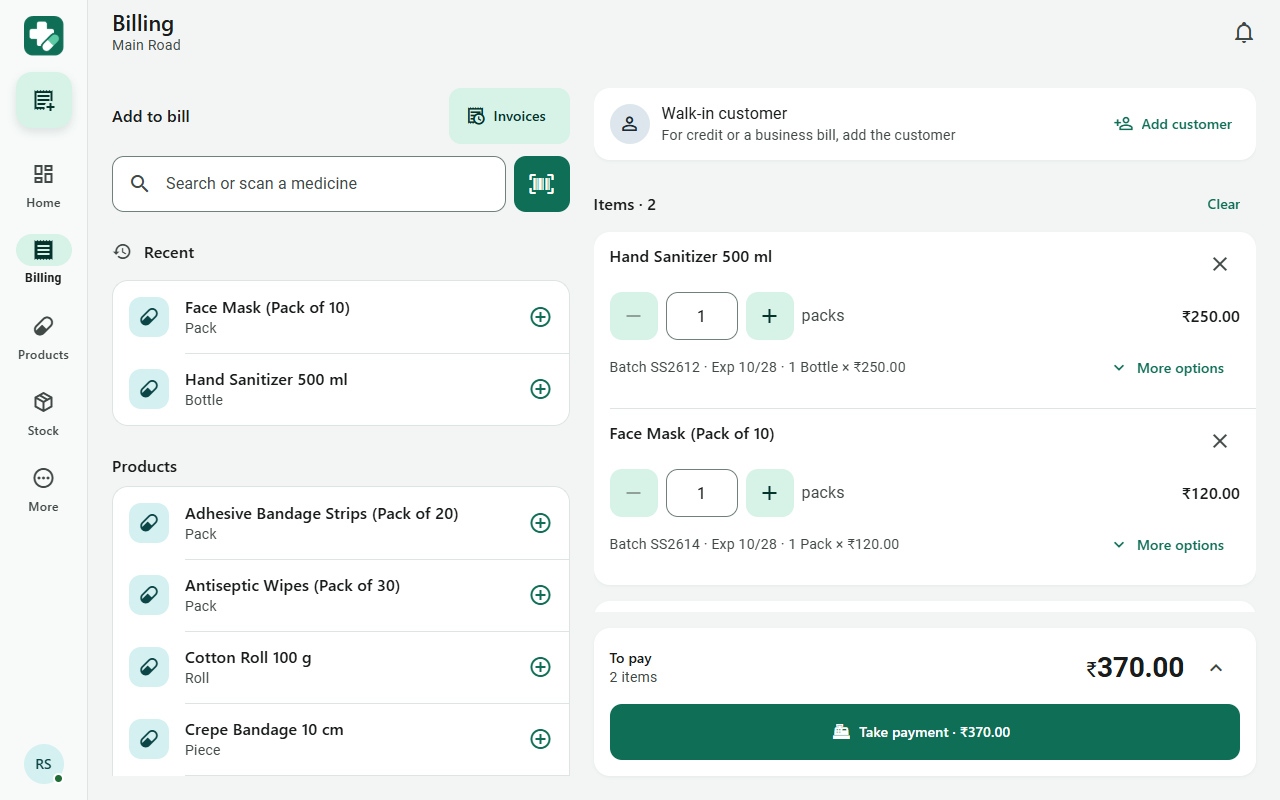Screen dimensions: 1280x800
Task: Click the Walk-in customer avatar icon
Action: coord(630,124)
